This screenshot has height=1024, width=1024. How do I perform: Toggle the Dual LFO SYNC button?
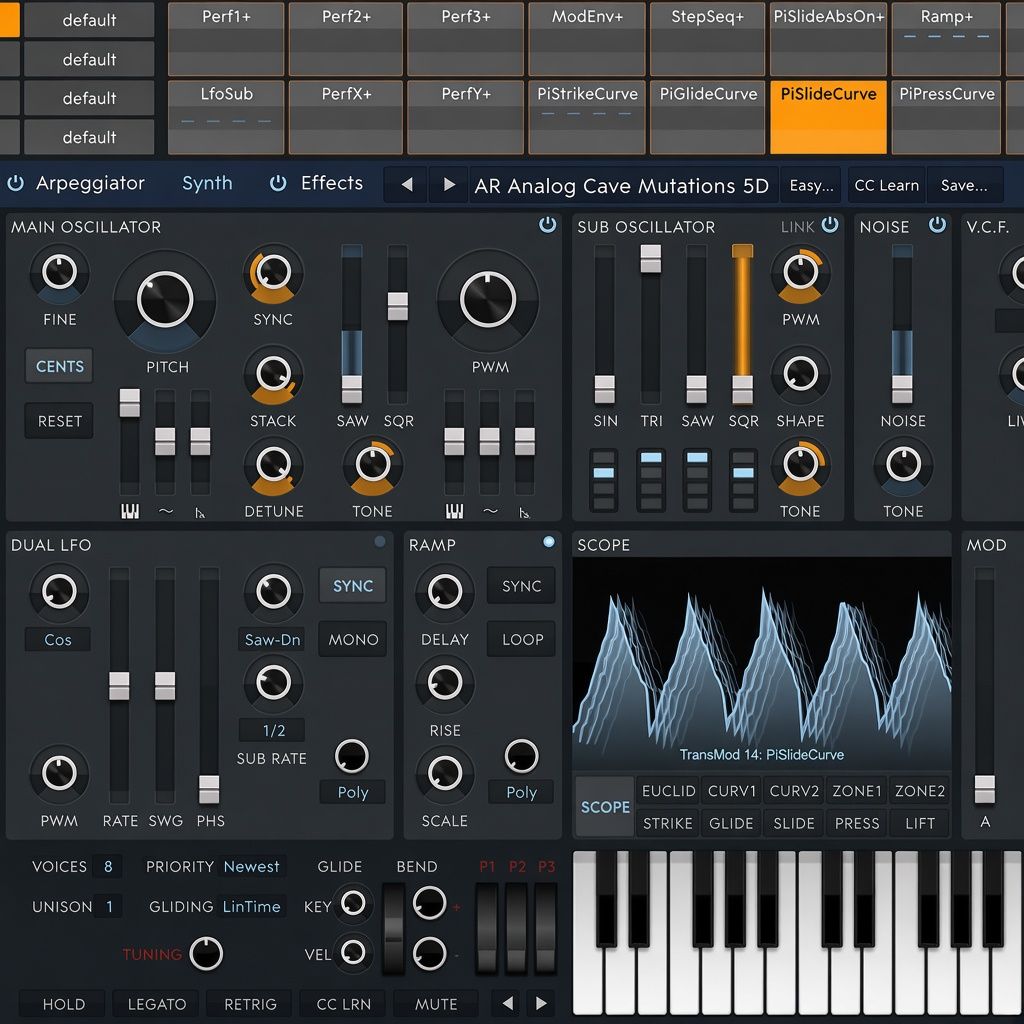click(353, 586)
